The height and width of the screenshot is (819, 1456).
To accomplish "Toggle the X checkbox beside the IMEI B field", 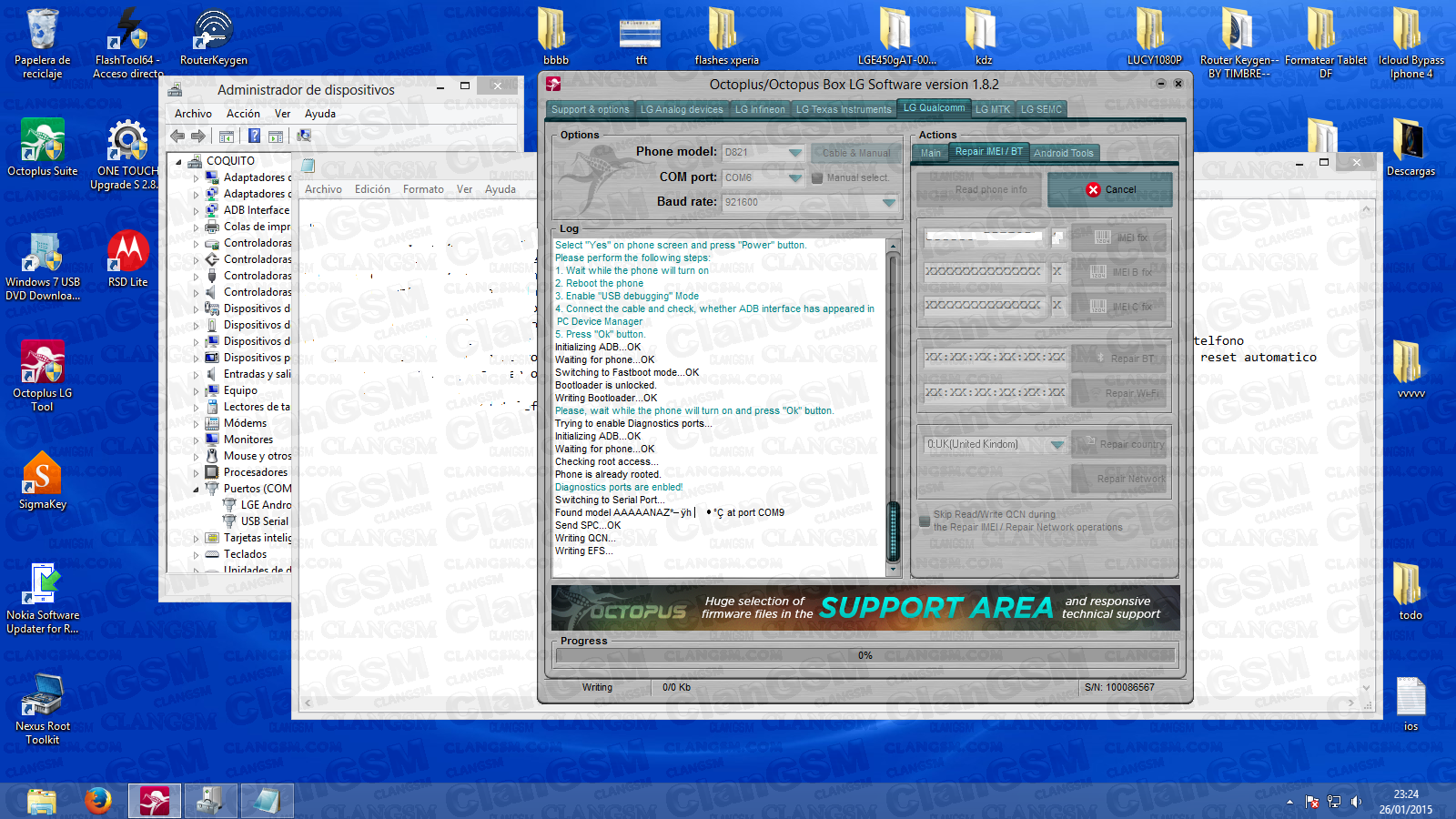I will (x=1057, y=271).
